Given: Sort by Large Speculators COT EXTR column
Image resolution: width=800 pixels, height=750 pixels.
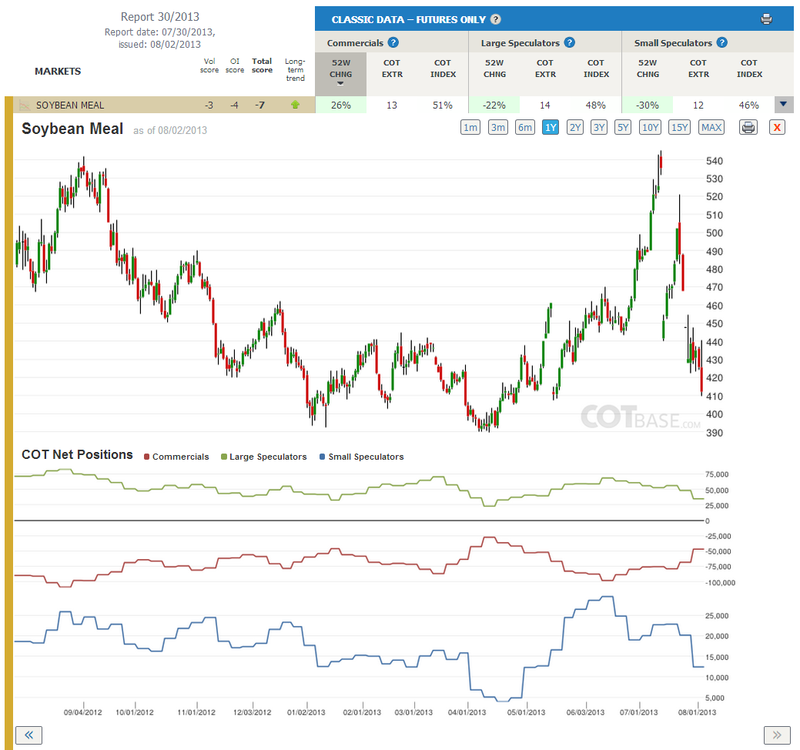Looking at the screenshot, I should coord(545,68).
